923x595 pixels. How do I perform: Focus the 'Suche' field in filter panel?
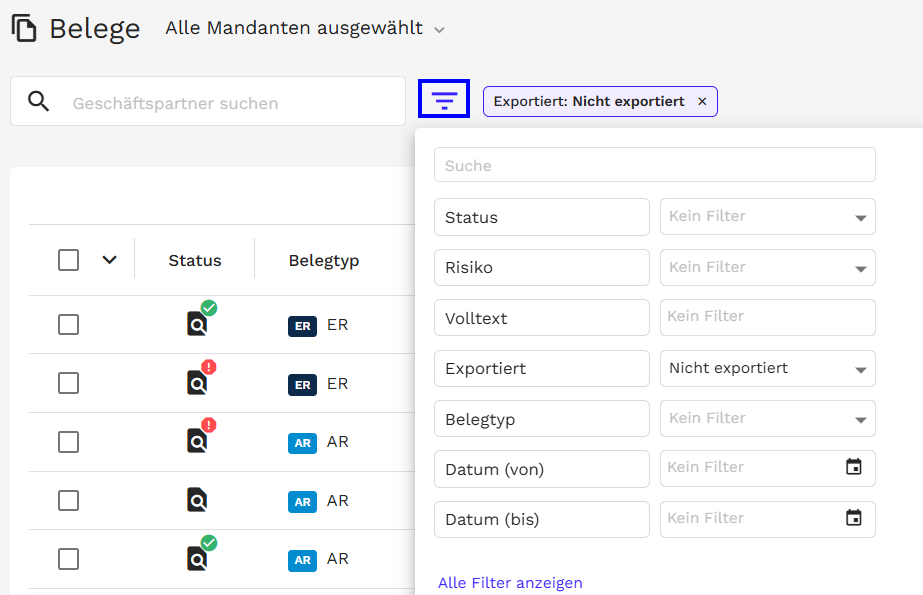[654, 165]
